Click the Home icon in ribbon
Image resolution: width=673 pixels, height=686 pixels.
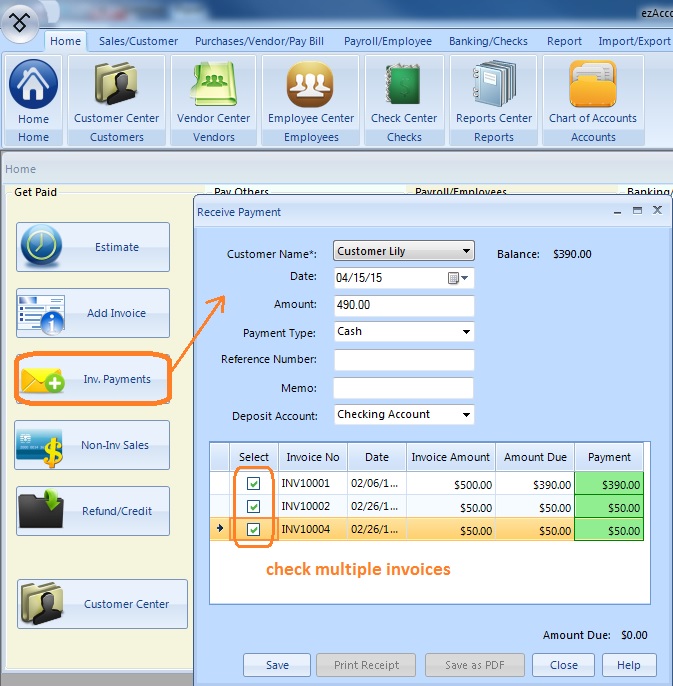pos(33,87)
